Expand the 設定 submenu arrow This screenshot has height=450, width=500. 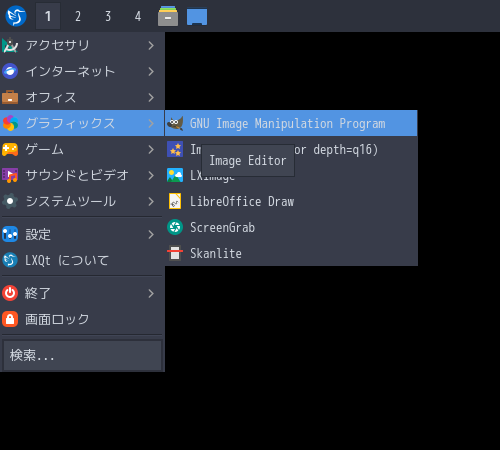[x=151, y=234]
